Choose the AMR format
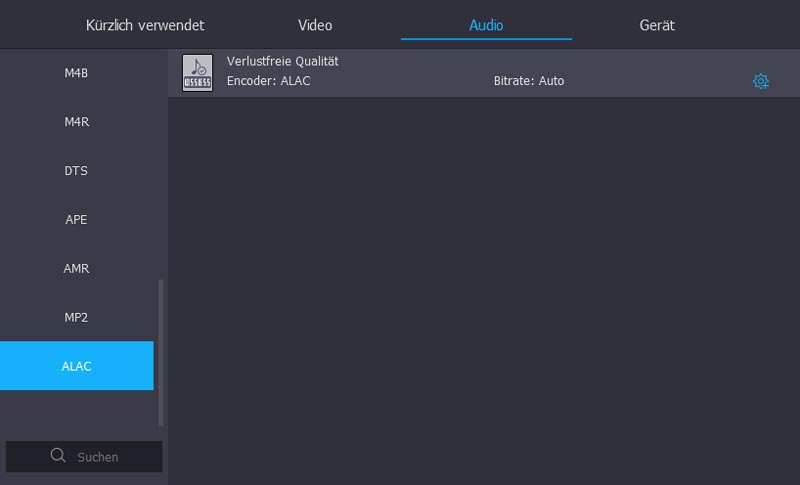This screenshot has width=800, height=485. coord(77,268)
